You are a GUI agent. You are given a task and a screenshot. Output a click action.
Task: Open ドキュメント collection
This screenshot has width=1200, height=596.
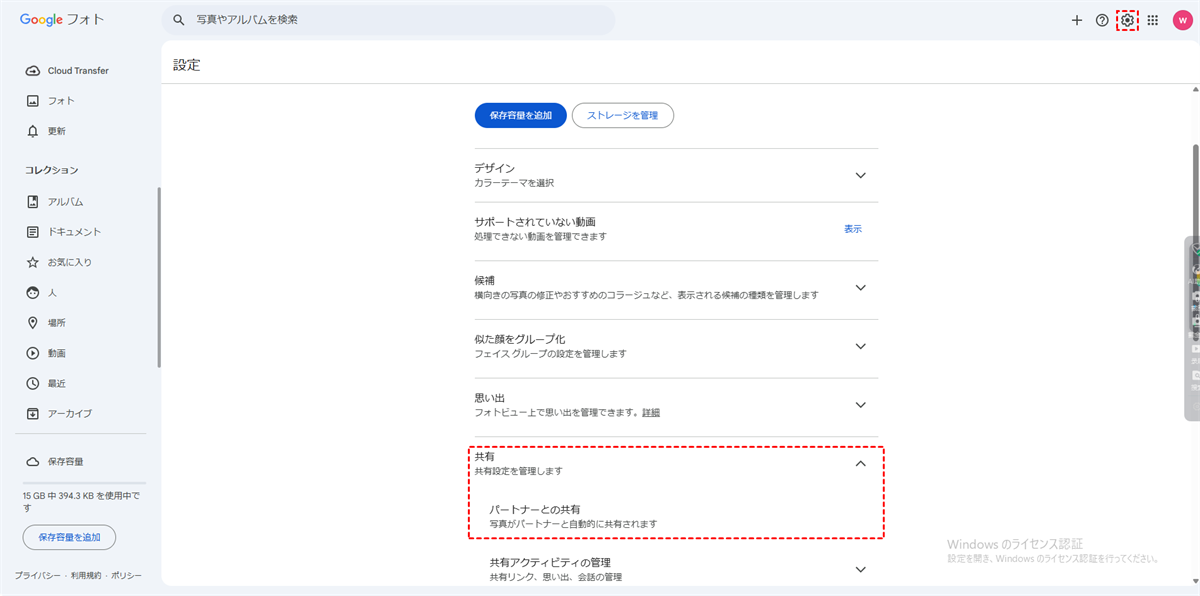(74, 232)
